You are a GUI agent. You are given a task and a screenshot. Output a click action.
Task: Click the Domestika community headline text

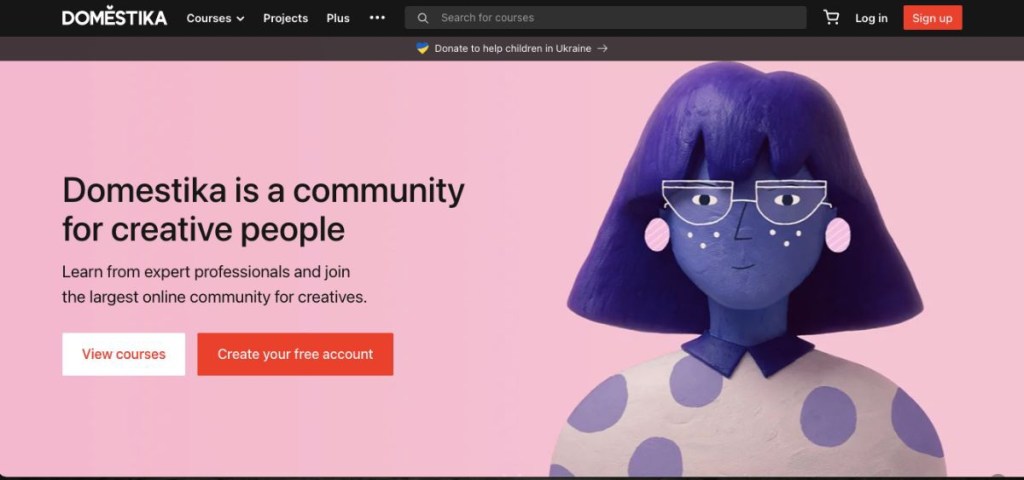point(263,209)
